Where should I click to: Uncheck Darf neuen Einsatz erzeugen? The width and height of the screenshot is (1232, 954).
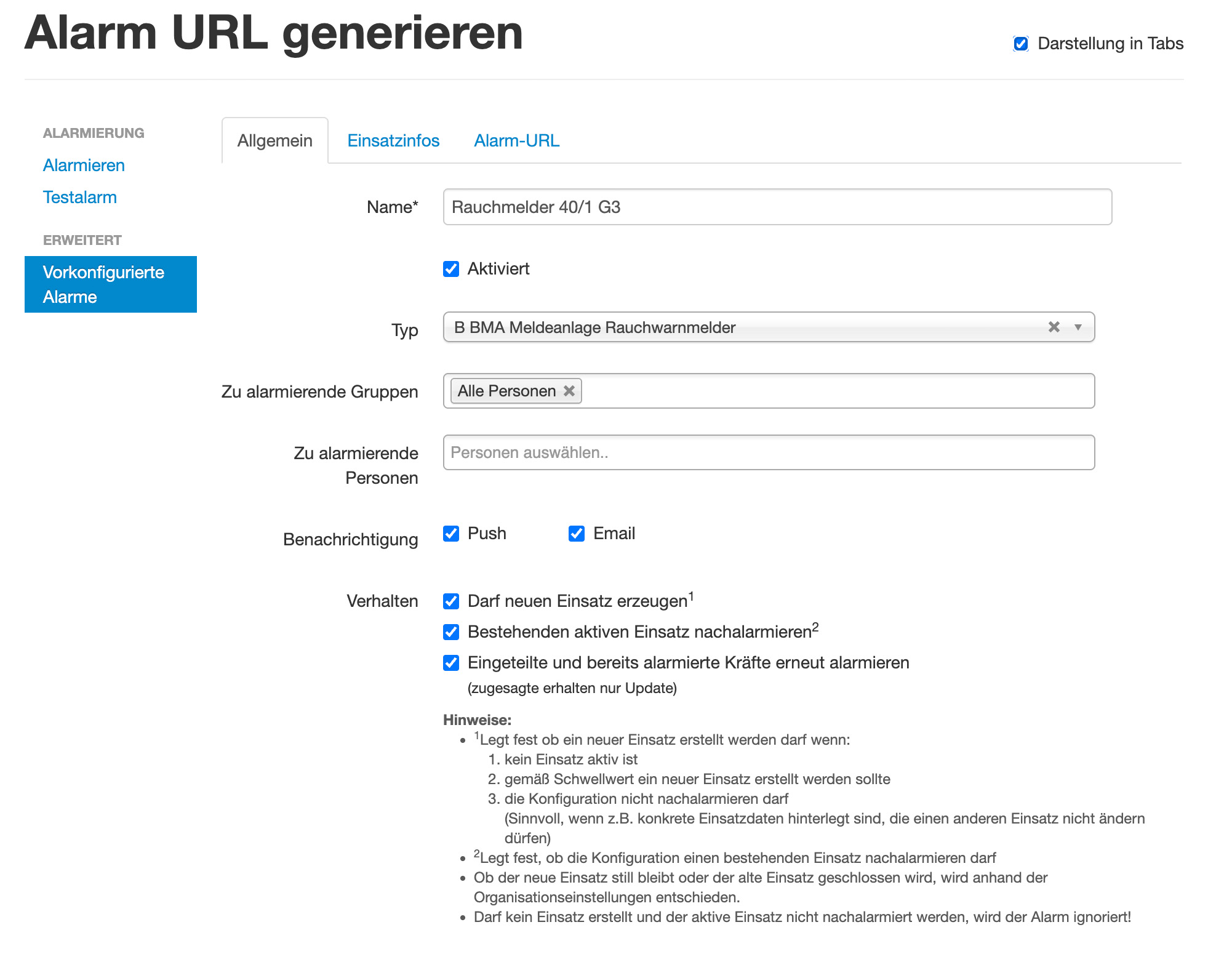coord(451,601)
